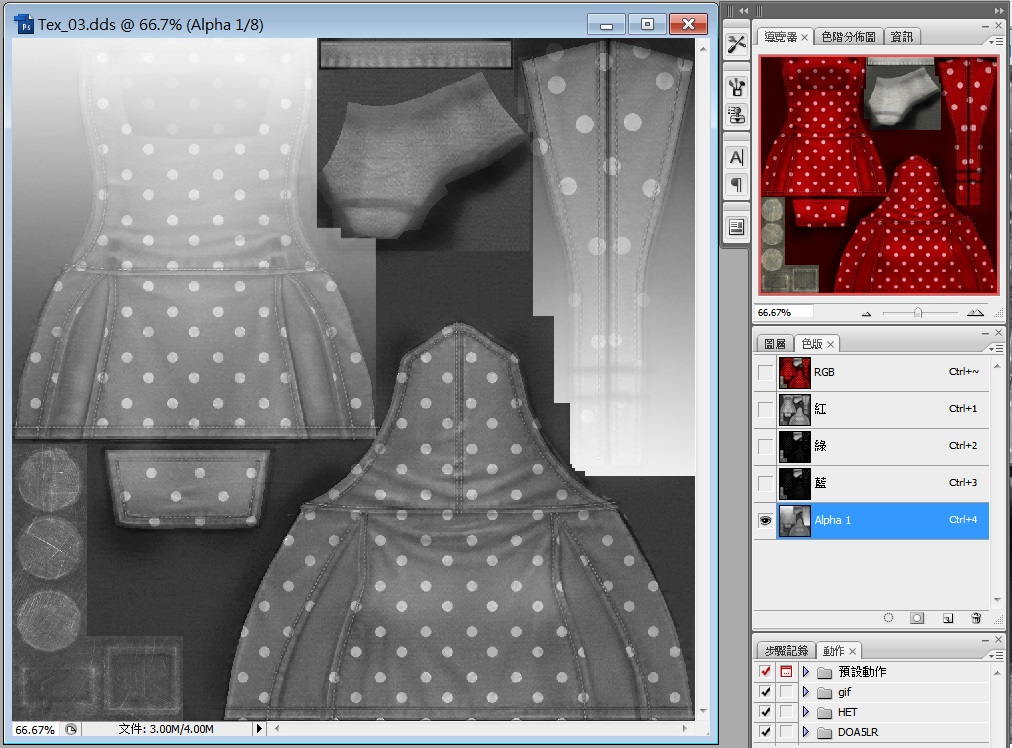Uncheck the HET action set checkbox

point(765,712)
